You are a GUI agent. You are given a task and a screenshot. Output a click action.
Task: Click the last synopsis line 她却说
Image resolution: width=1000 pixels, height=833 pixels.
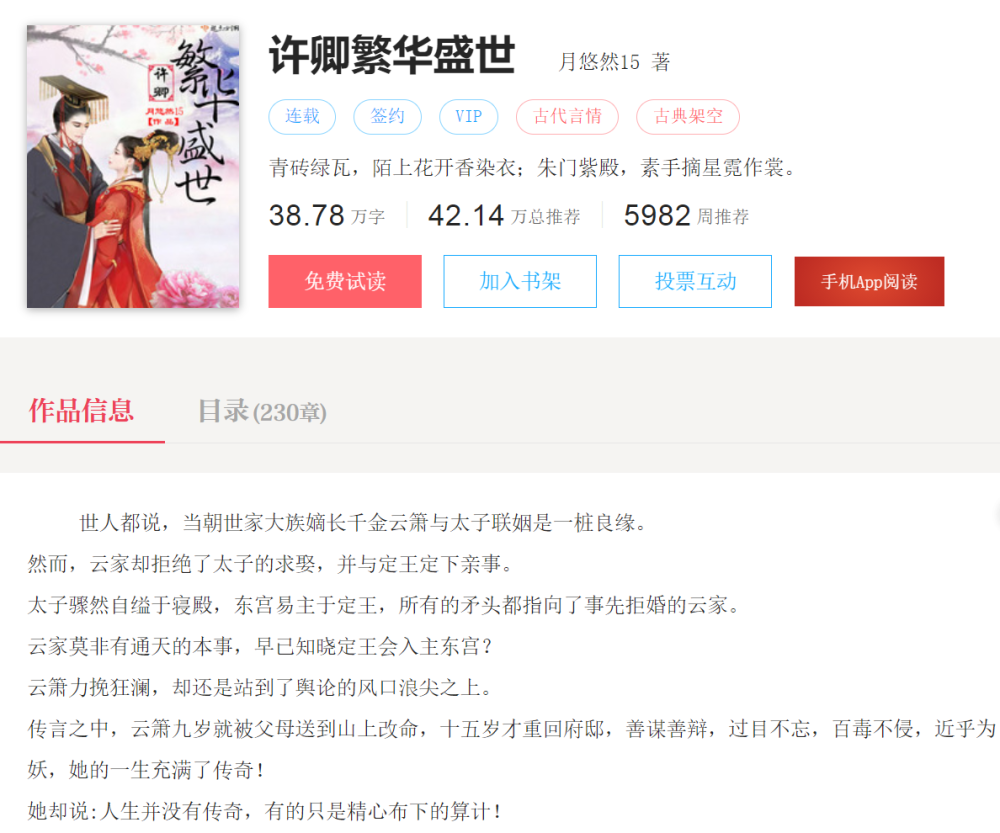click(265, 811)
